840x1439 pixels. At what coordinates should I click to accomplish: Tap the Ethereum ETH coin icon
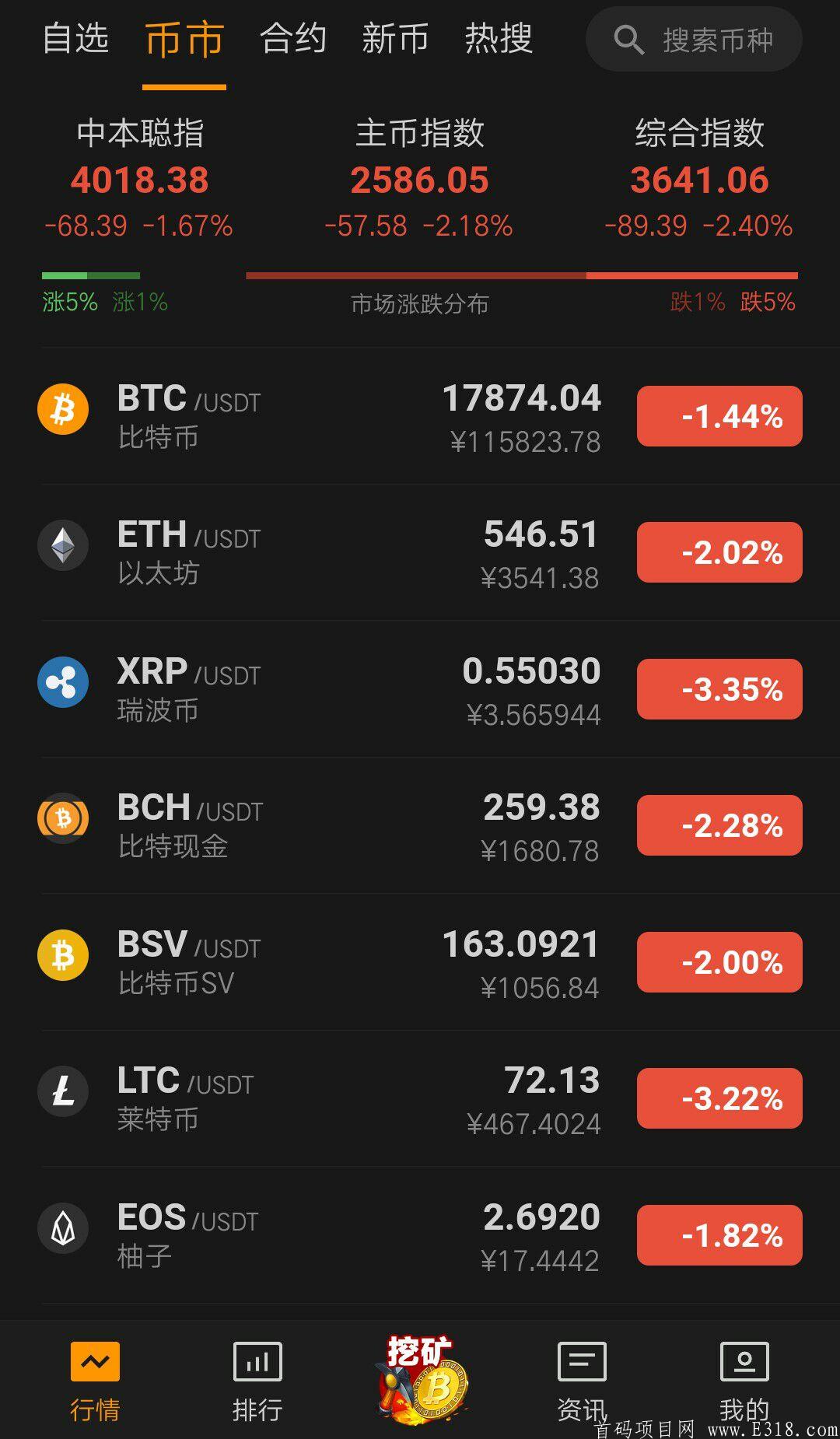(x=63, y=545)
